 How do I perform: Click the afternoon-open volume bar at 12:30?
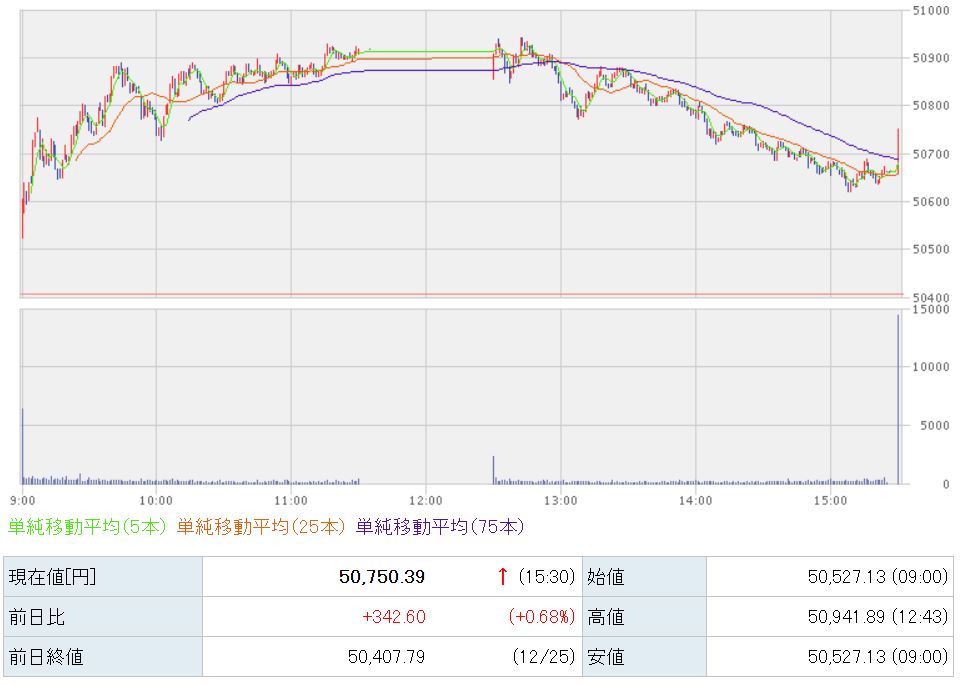click(493, 470)
